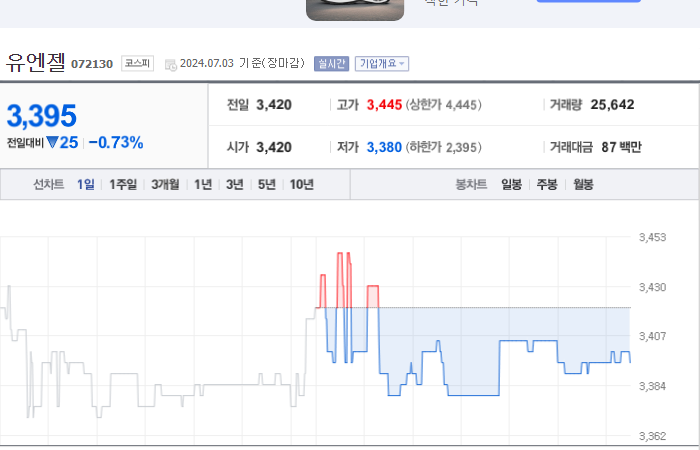The width and height of the screenshot is (700, 450).
Task: Click the 거래량 value 25,642
Action: pyautogui.click(x=612, y=104)
